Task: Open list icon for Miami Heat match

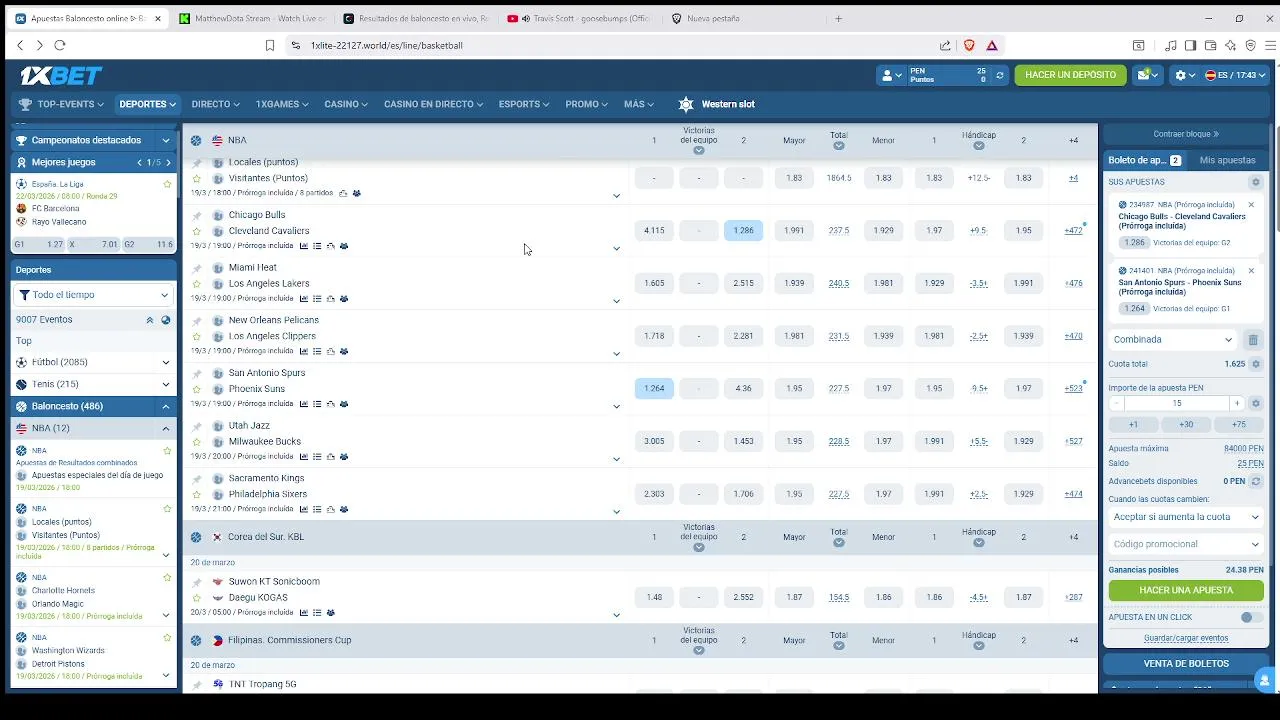Action: tap(317, 299)
